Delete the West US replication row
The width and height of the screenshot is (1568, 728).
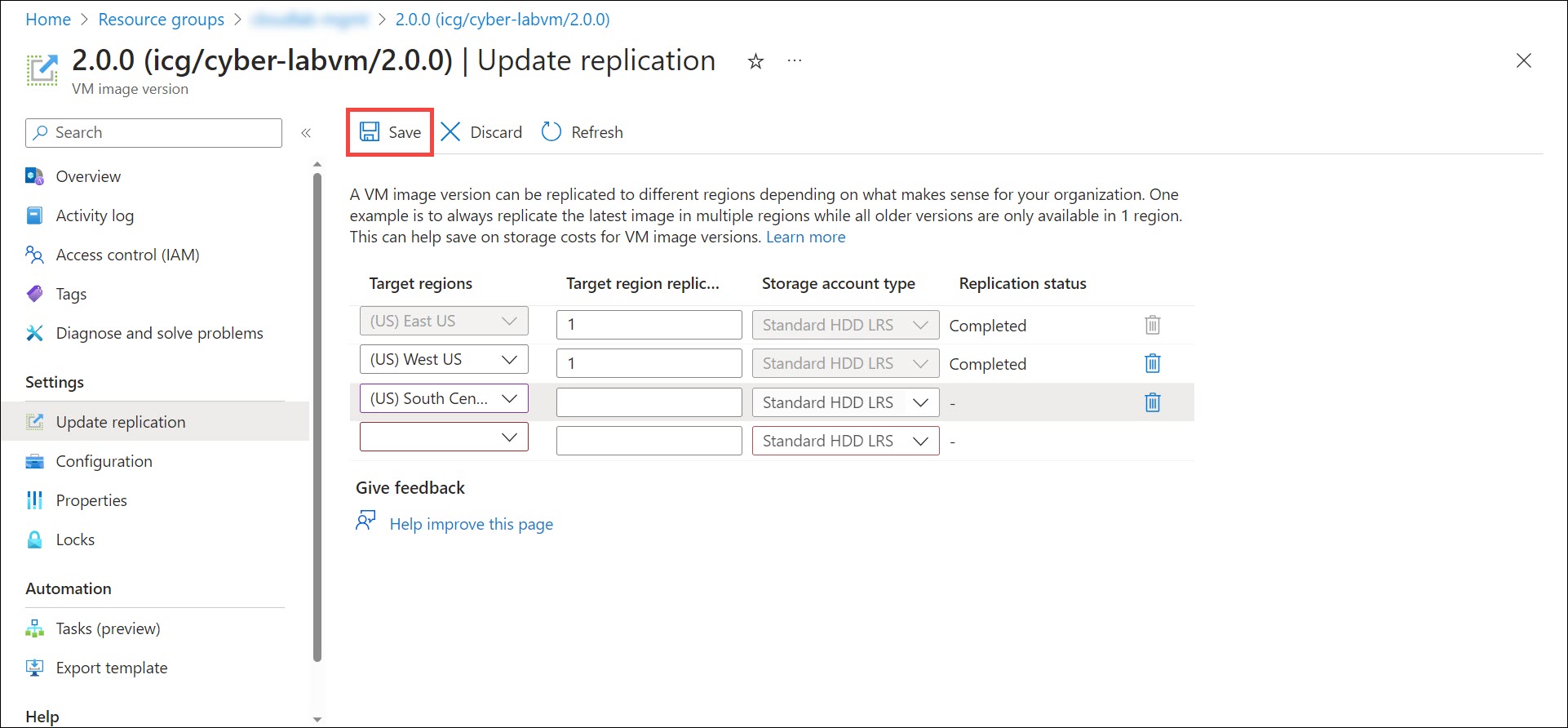coord(1152,363)
